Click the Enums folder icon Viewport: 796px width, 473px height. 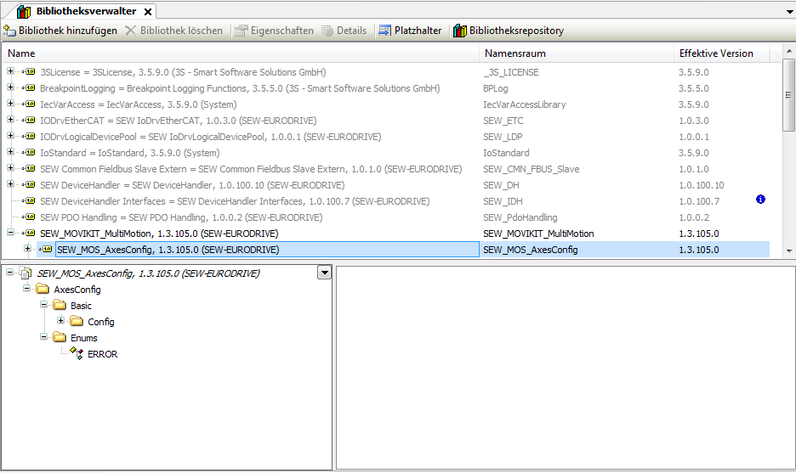coord(59,338)
